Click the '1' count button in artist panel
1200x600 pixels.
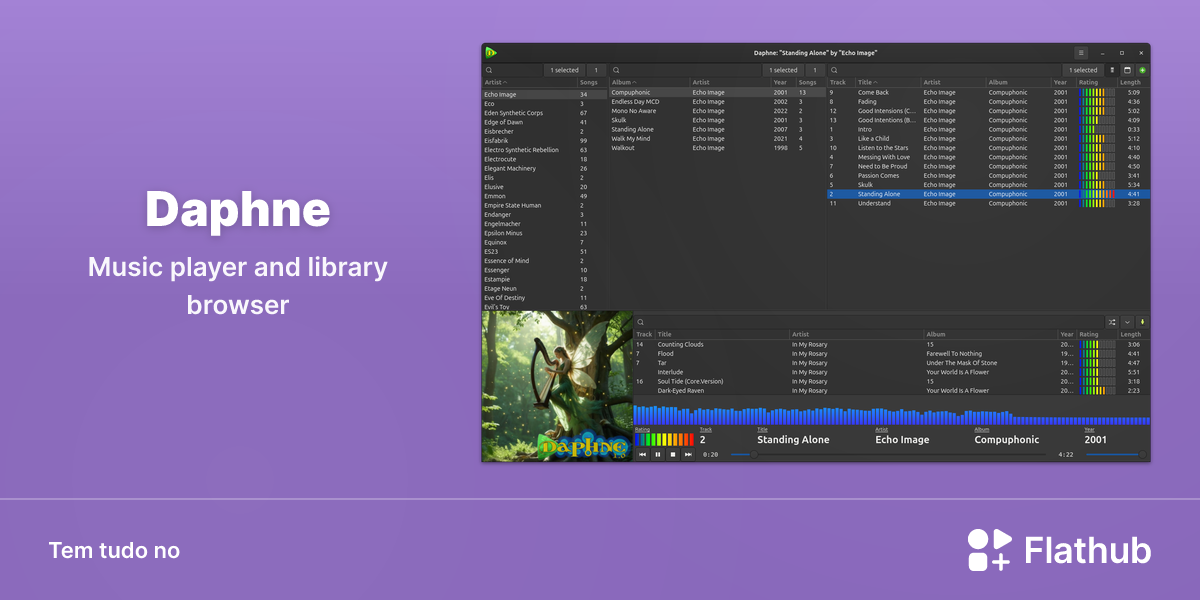(x=596, y=70)
